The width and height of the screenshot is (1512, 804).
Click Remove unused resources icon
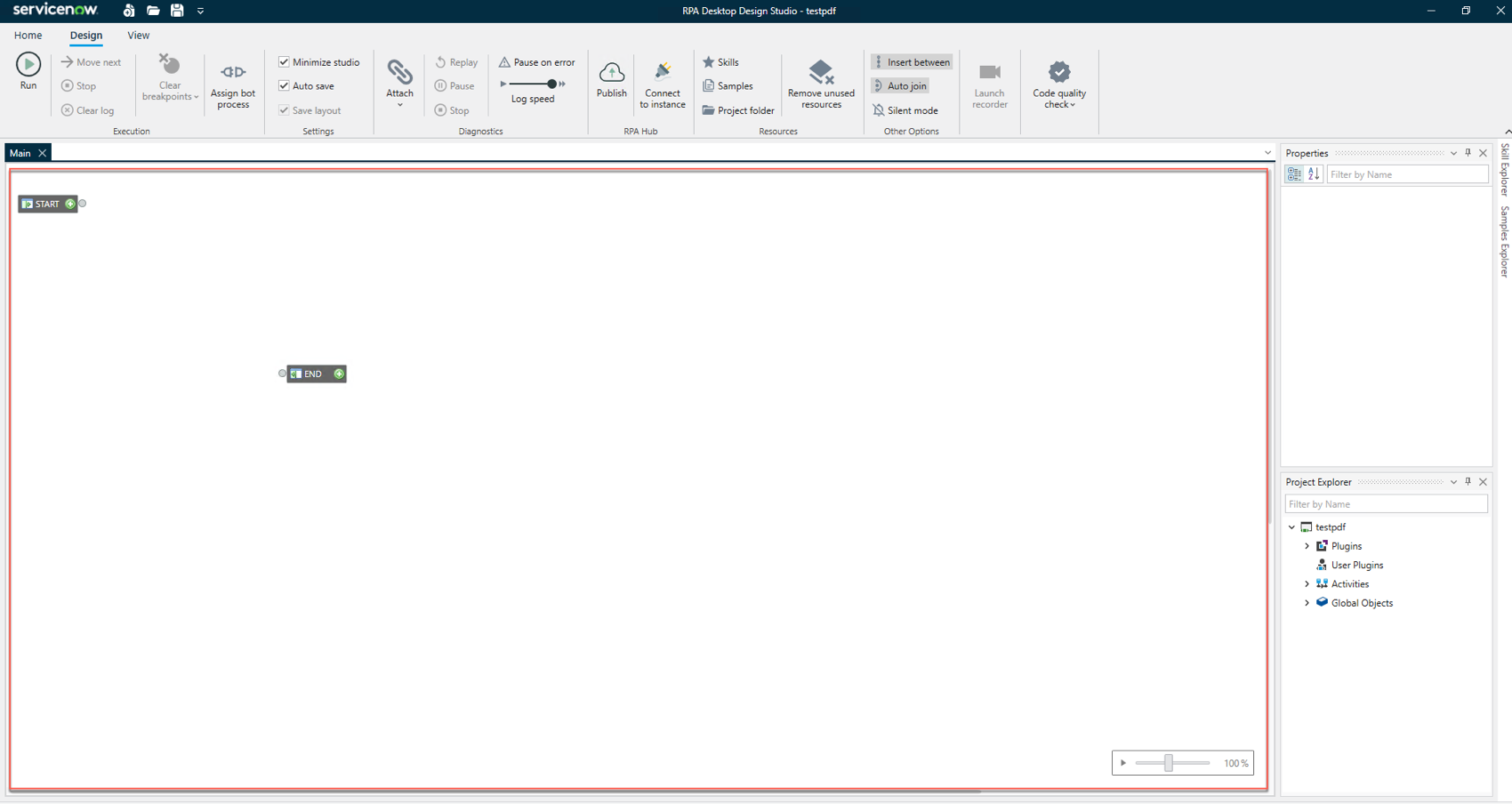point(821,71)
